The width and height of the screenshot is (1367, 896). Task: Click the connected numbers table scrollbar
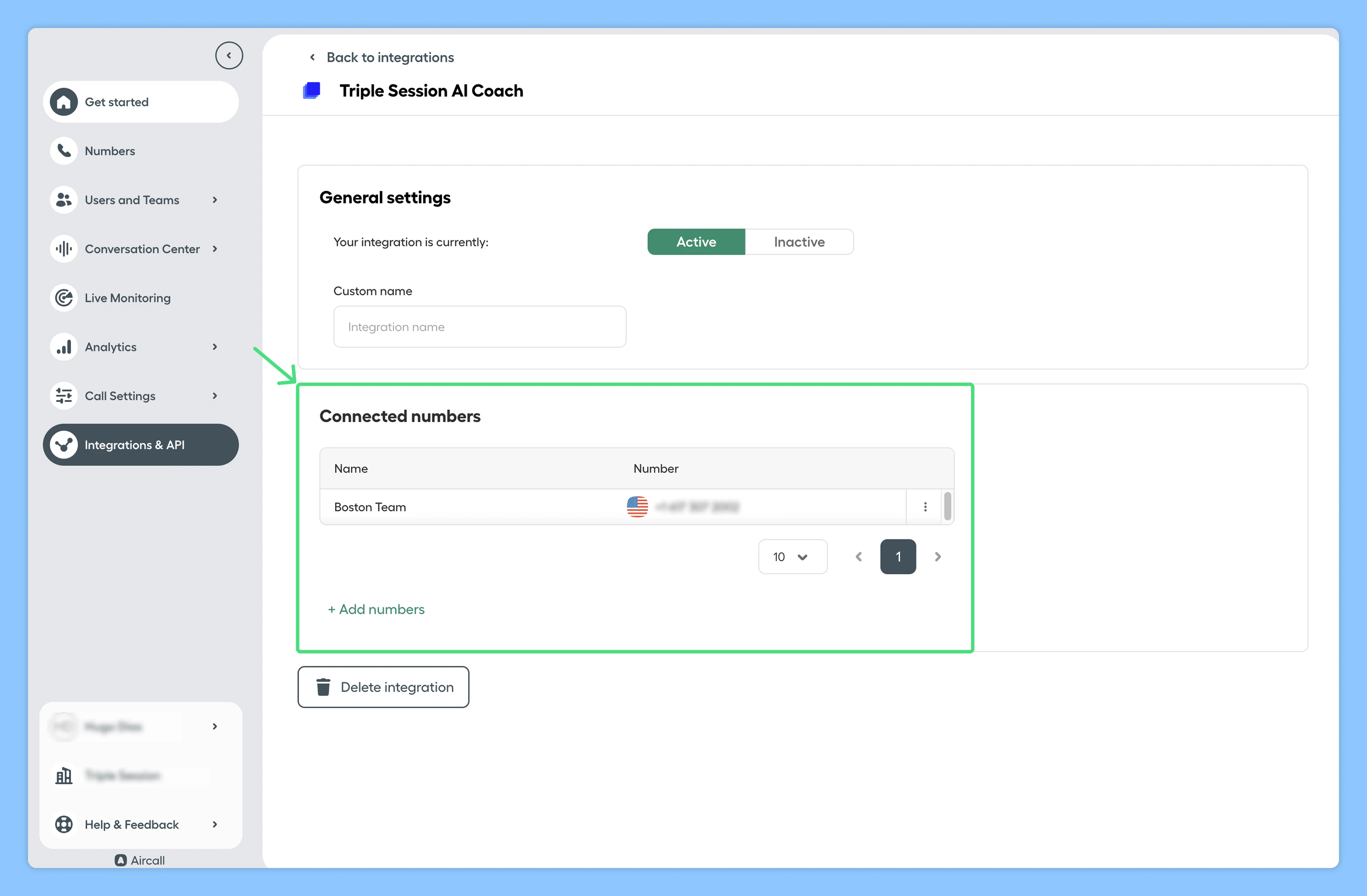(x=948, y=506)
